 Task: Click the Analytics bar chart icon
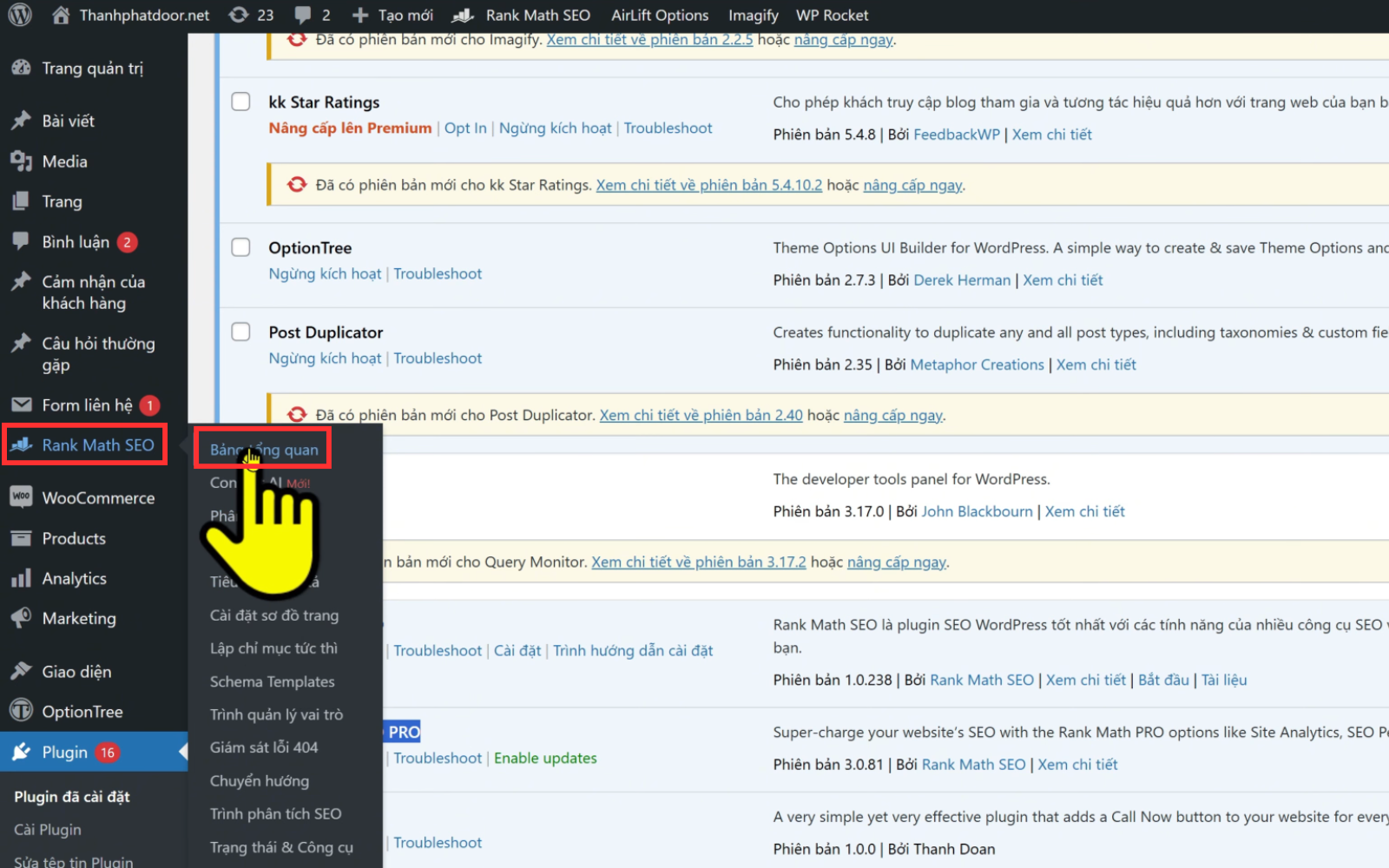pyautogui.click(x=21, y=578)
